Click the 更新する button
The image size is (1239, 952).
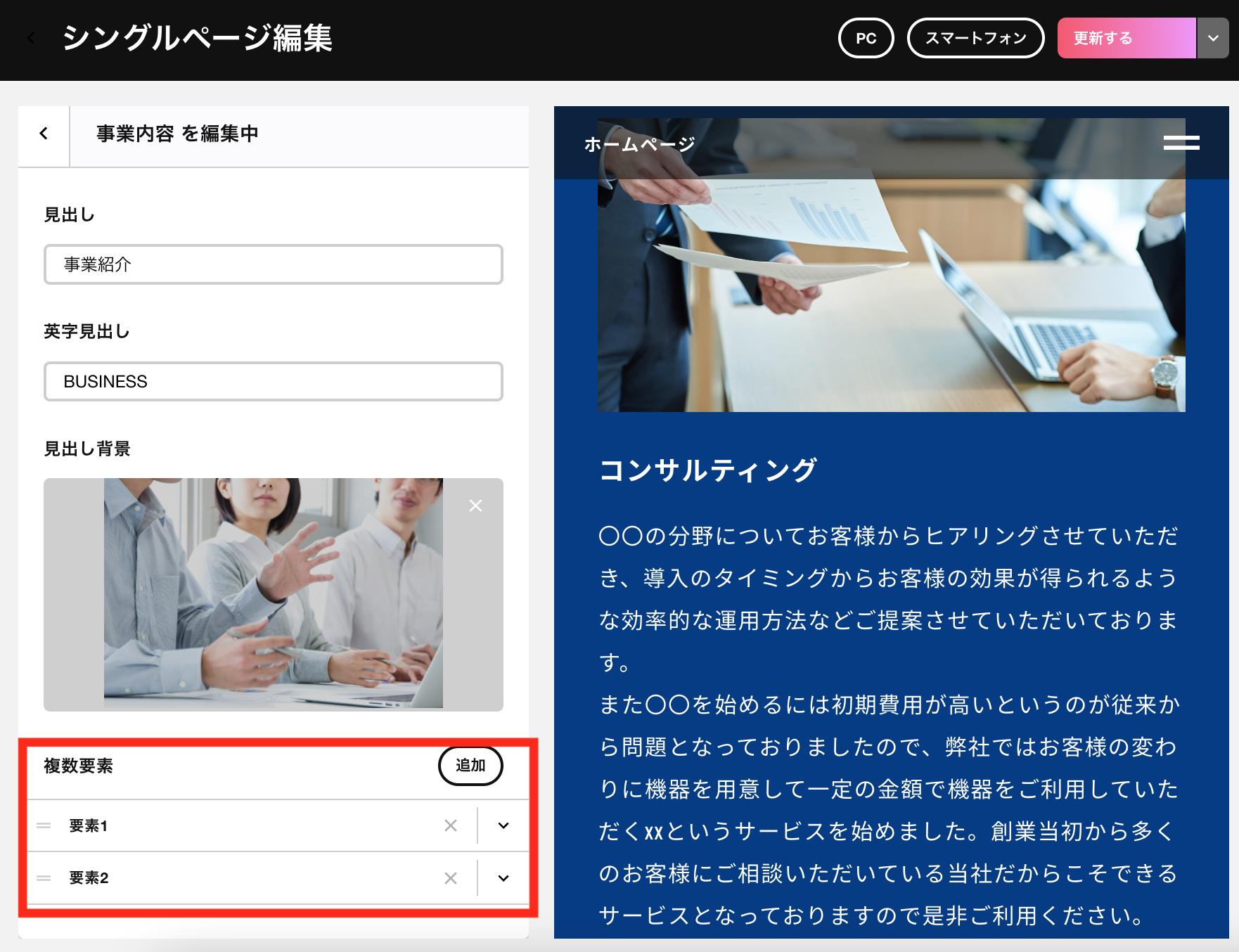coord(1126,38)
